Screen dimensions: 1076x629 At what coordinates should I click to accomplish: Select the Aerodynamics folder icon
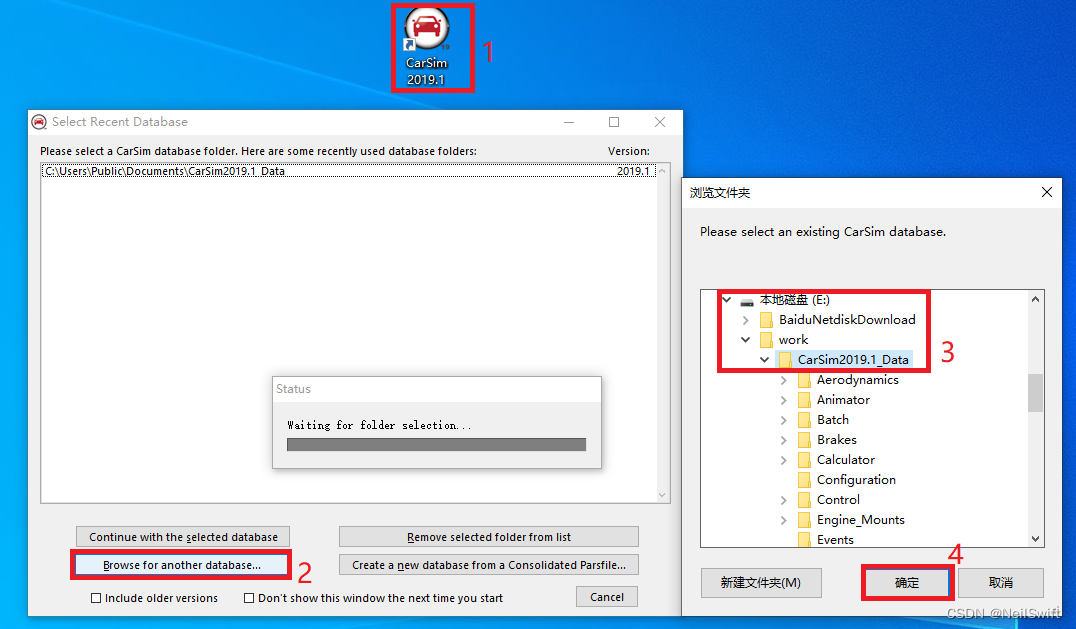pyautogui.click(x=804, y=380)
